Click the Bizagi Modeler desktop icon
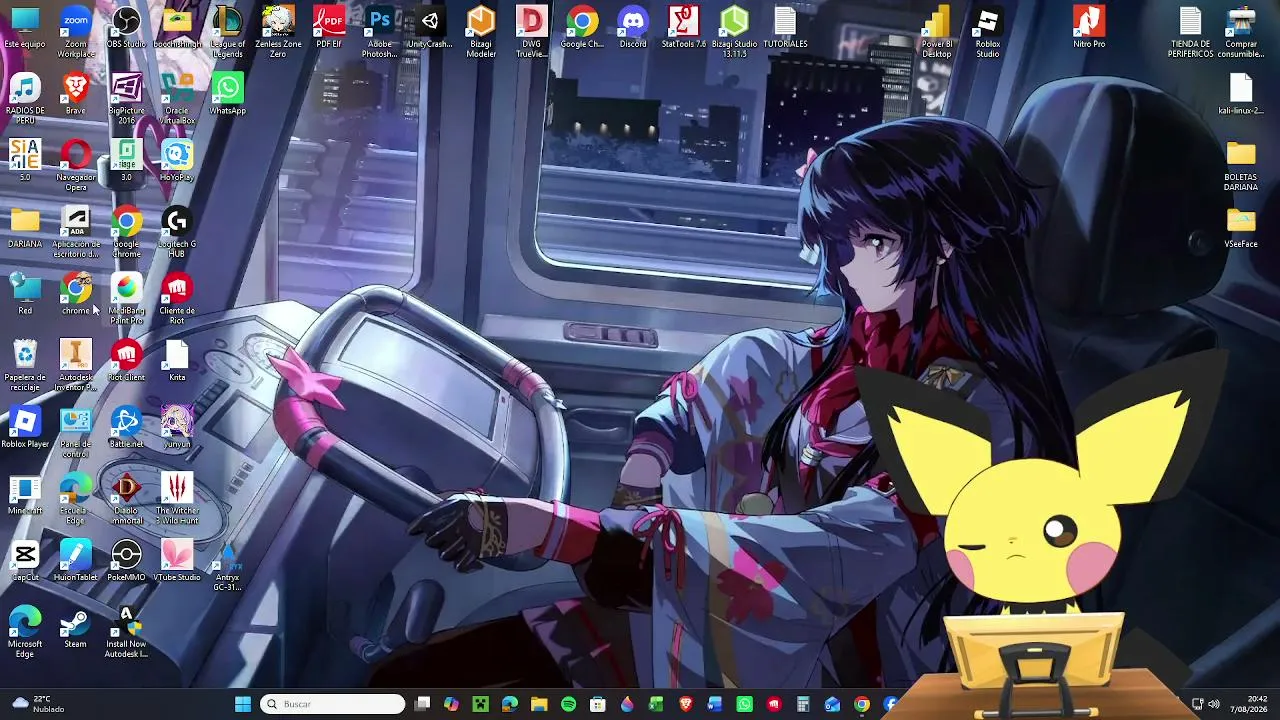This screenshot has height=720, width=1280. click(481, 32)
